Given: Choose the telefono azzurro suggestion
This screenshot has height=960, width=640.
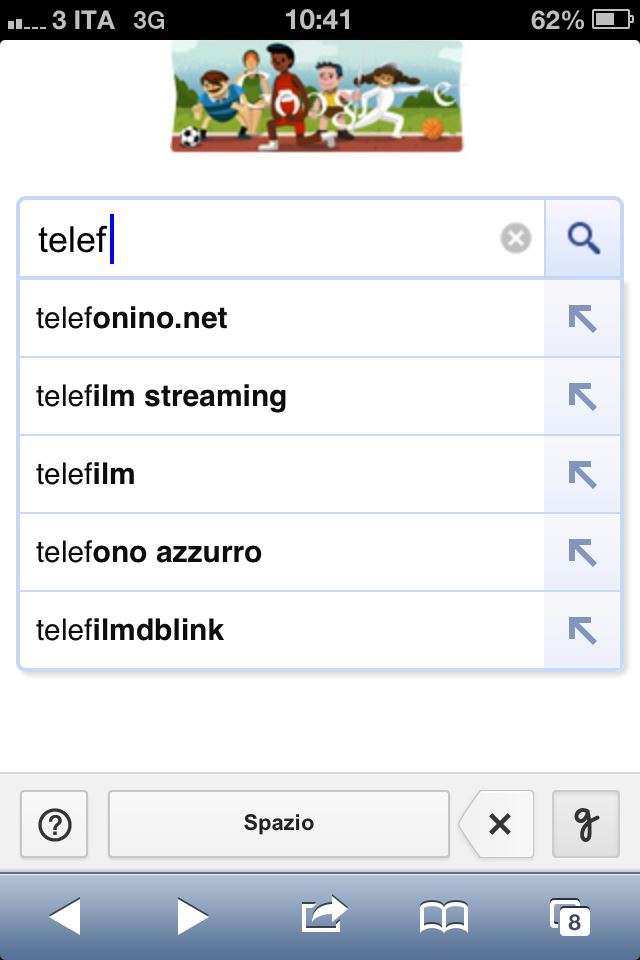Looking at the screenshot, I should [282, 553].
